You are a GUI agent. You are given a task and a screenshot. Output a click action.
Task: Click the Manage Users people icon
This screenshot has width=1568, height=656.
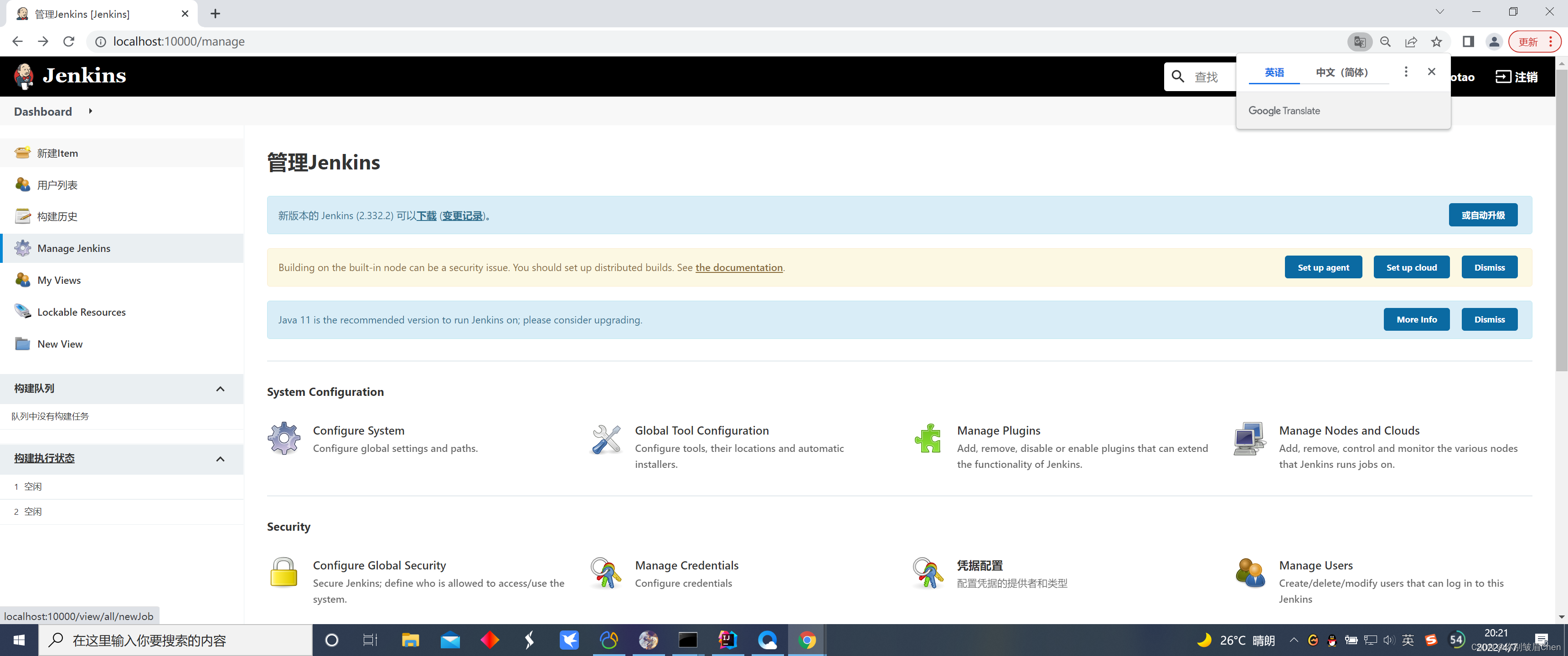(1250, 573)
